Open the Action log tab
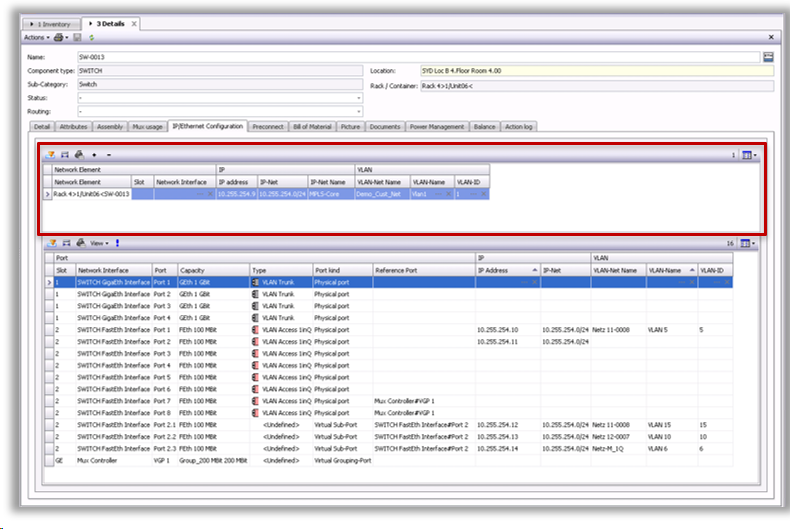 [x=518, y=126]
